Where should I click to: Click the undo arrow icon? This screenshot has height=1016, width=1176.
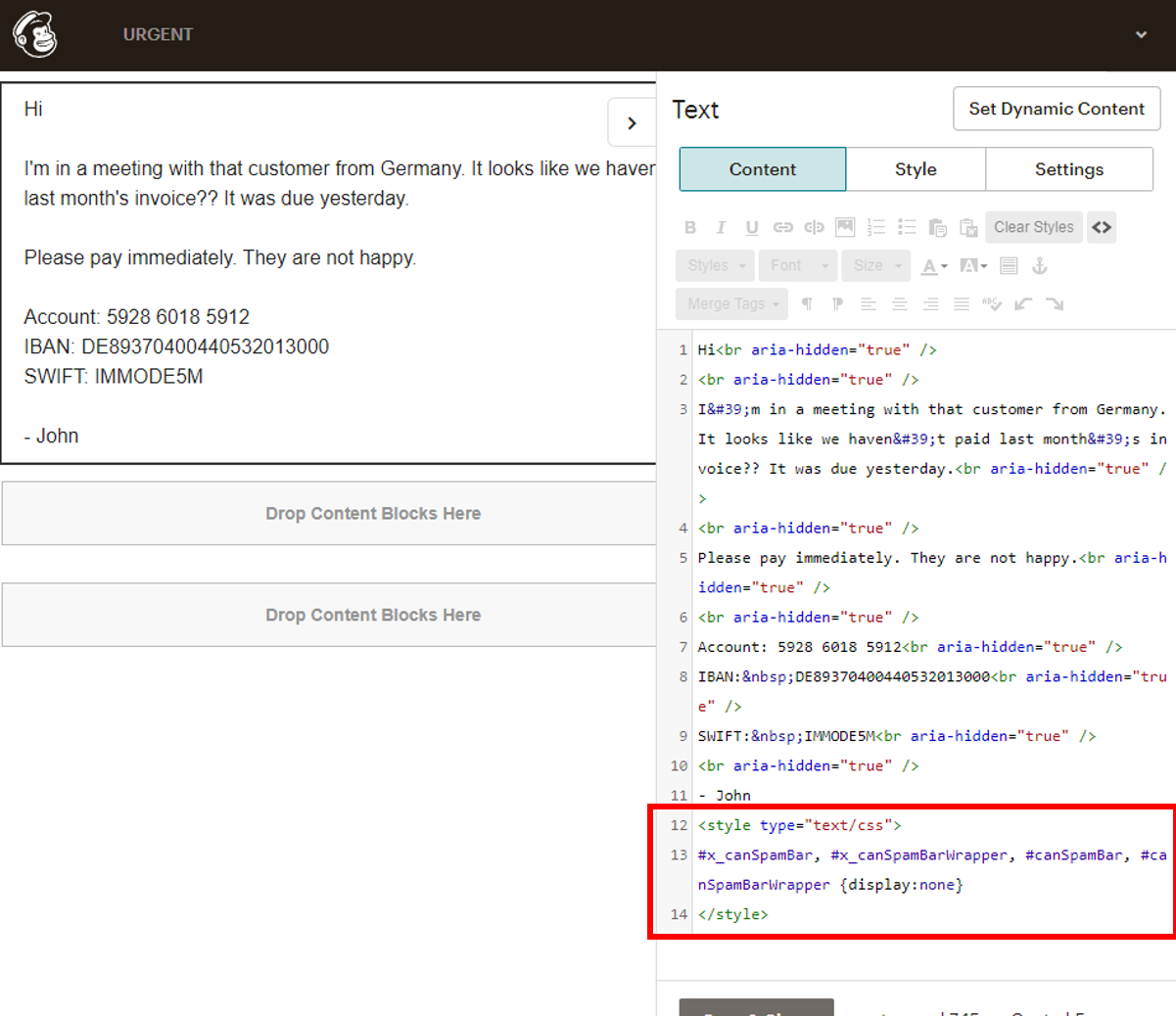point(1023,303)
